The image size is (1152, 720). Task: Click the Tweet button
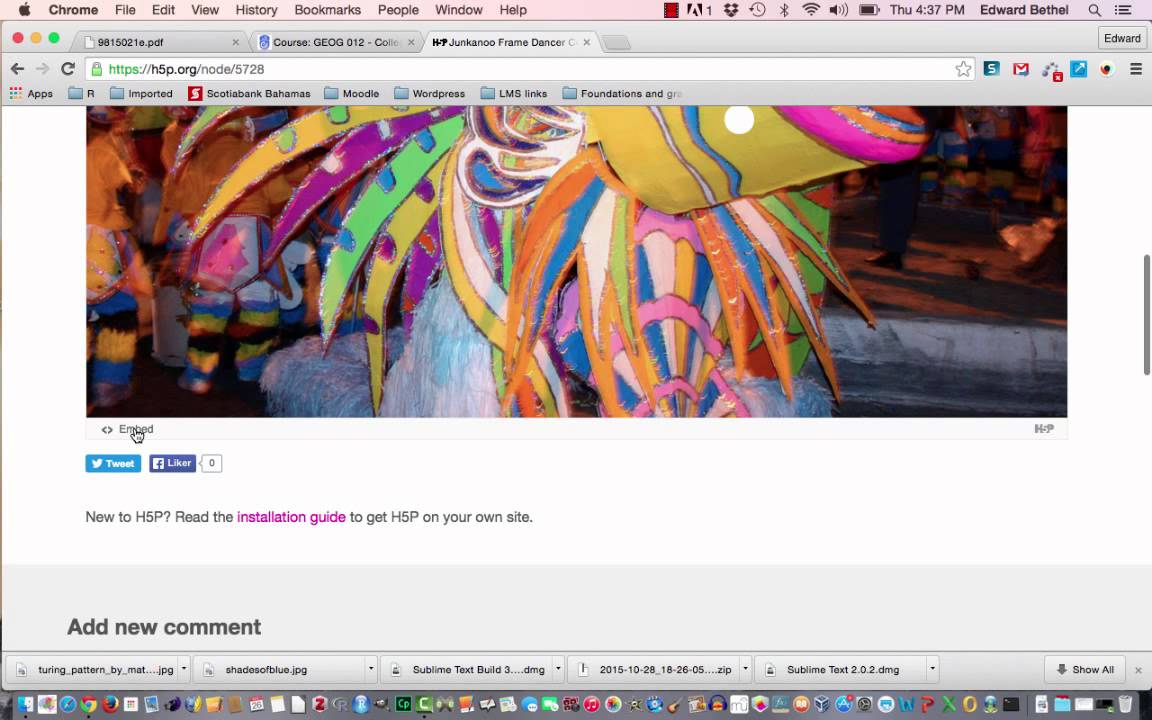click(113, 463)
